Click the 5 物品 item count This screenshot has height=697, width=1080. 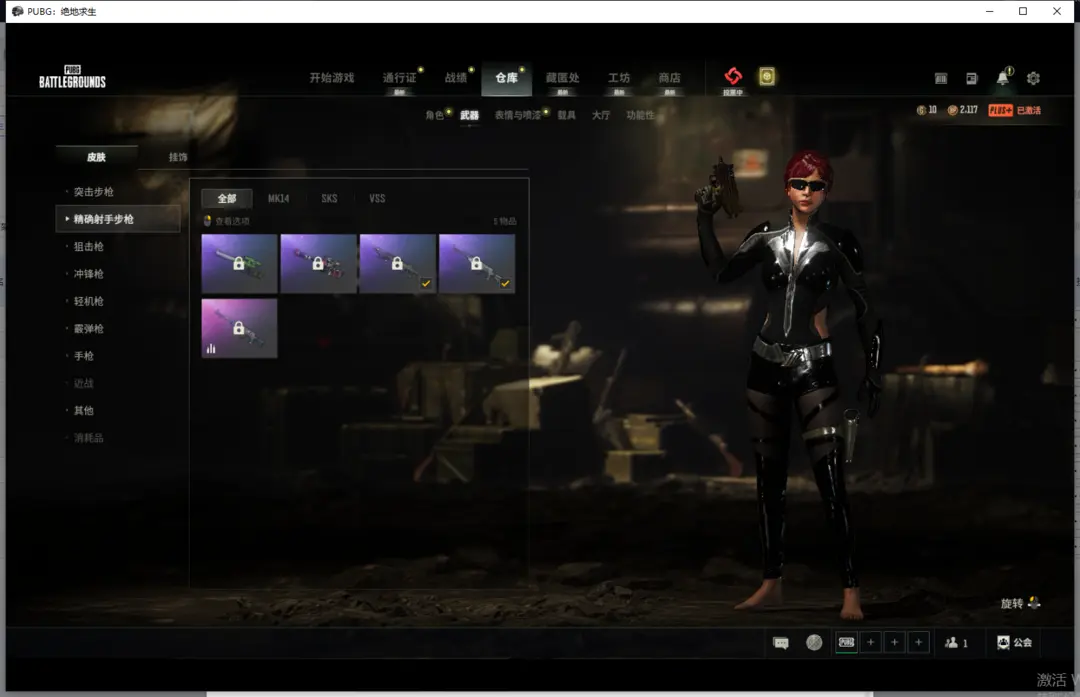click(x=505, y=221)
